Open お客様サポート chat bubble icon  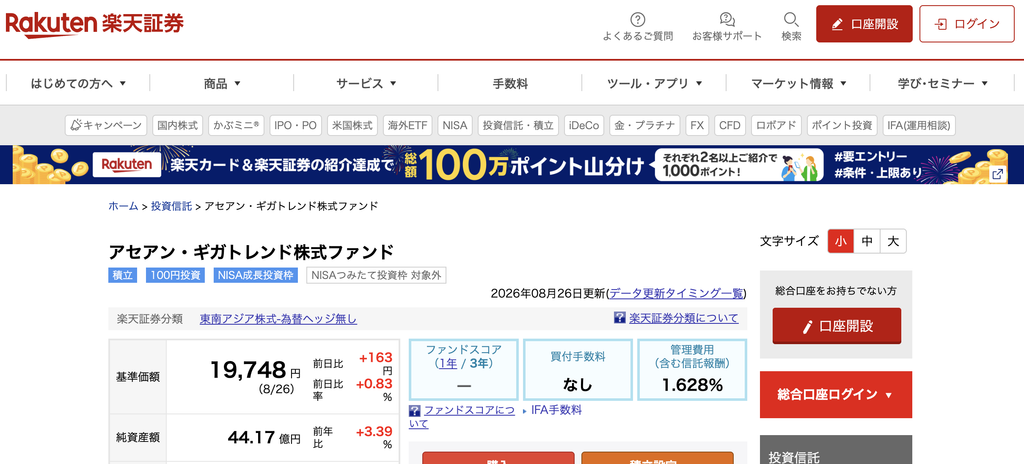coord(727,19)
